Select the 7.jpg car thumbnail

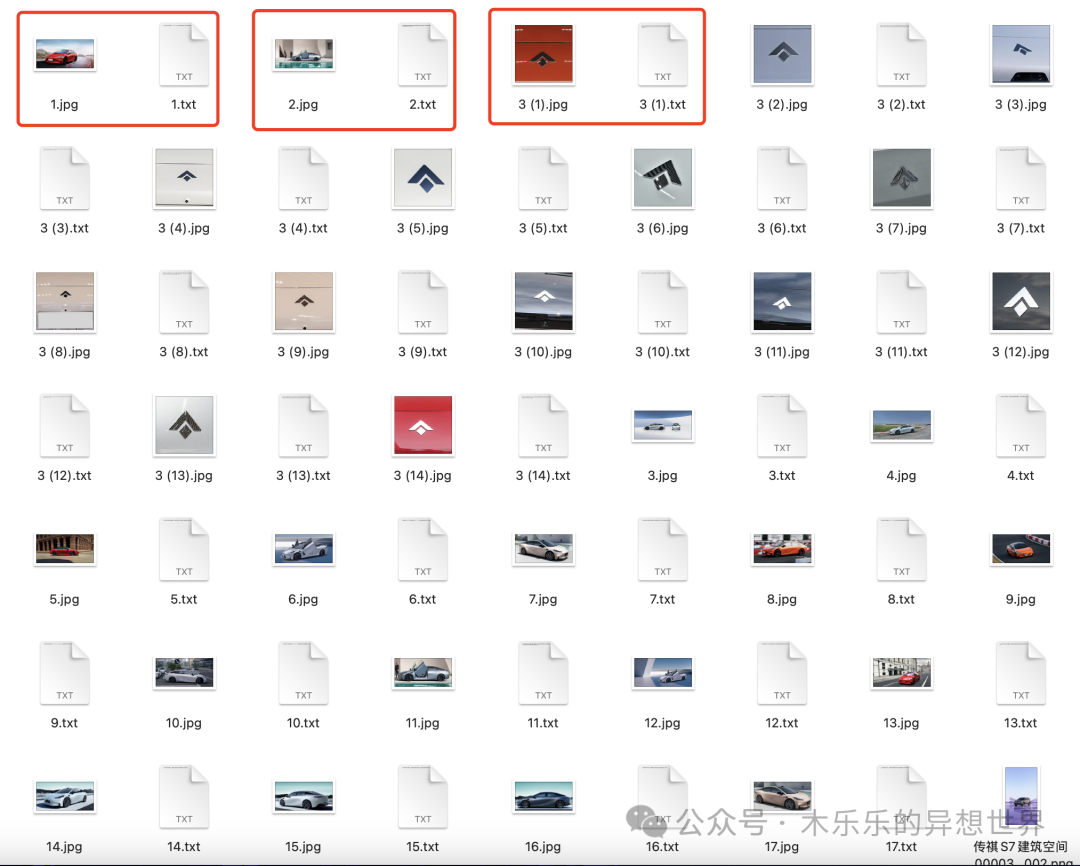click(543, 548)
